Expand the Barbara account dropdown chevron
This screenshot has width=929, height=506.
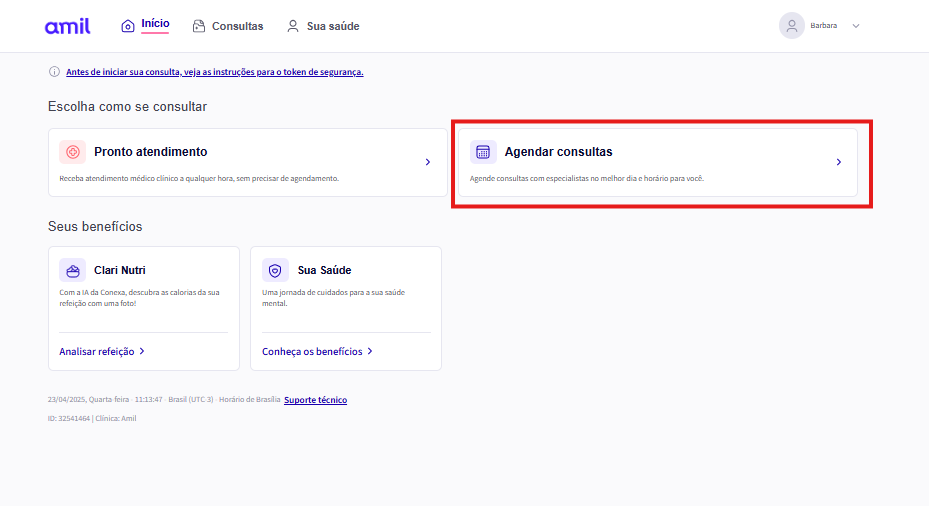click(x=856, y=26)
